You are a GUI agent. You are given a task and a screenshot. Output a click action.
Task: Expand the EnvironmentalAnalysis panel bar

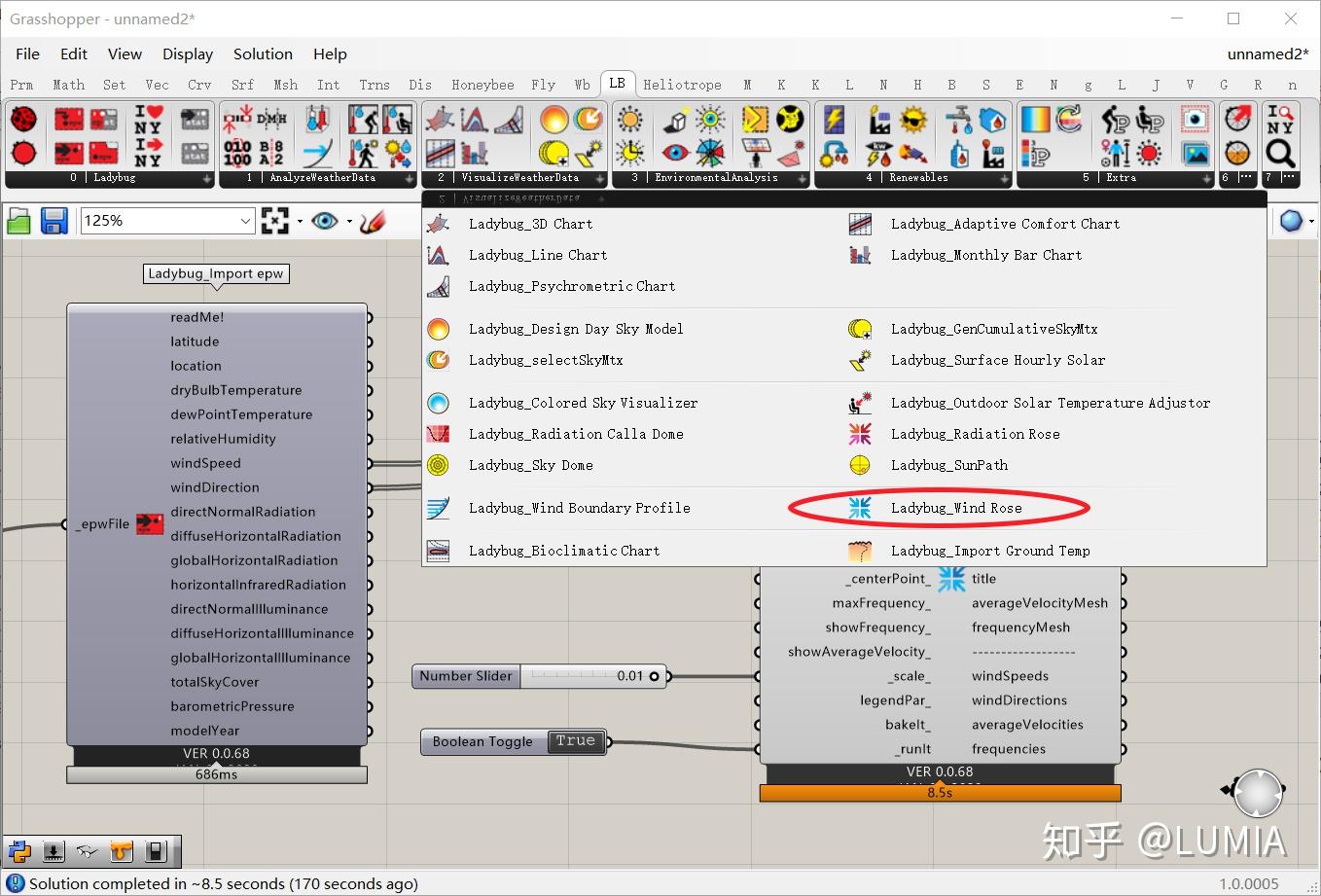coord(711,178)
